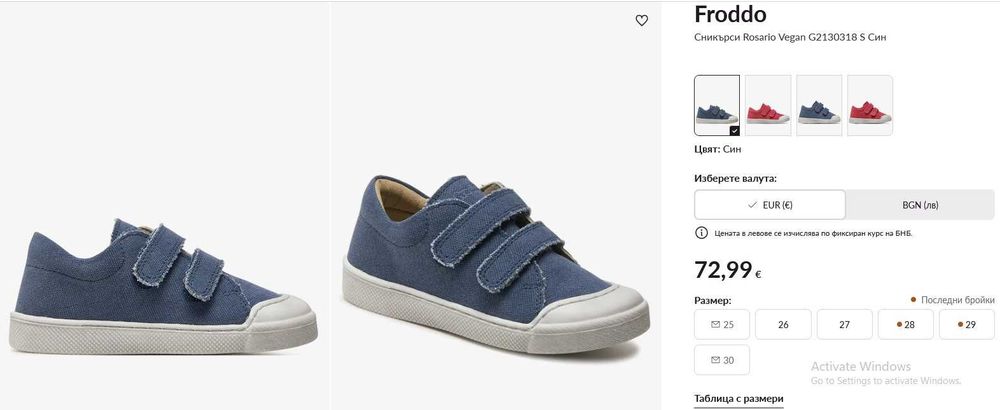Click envelope icon on size 30
This screenshot has height=410, width=1000.
[715, 360]
